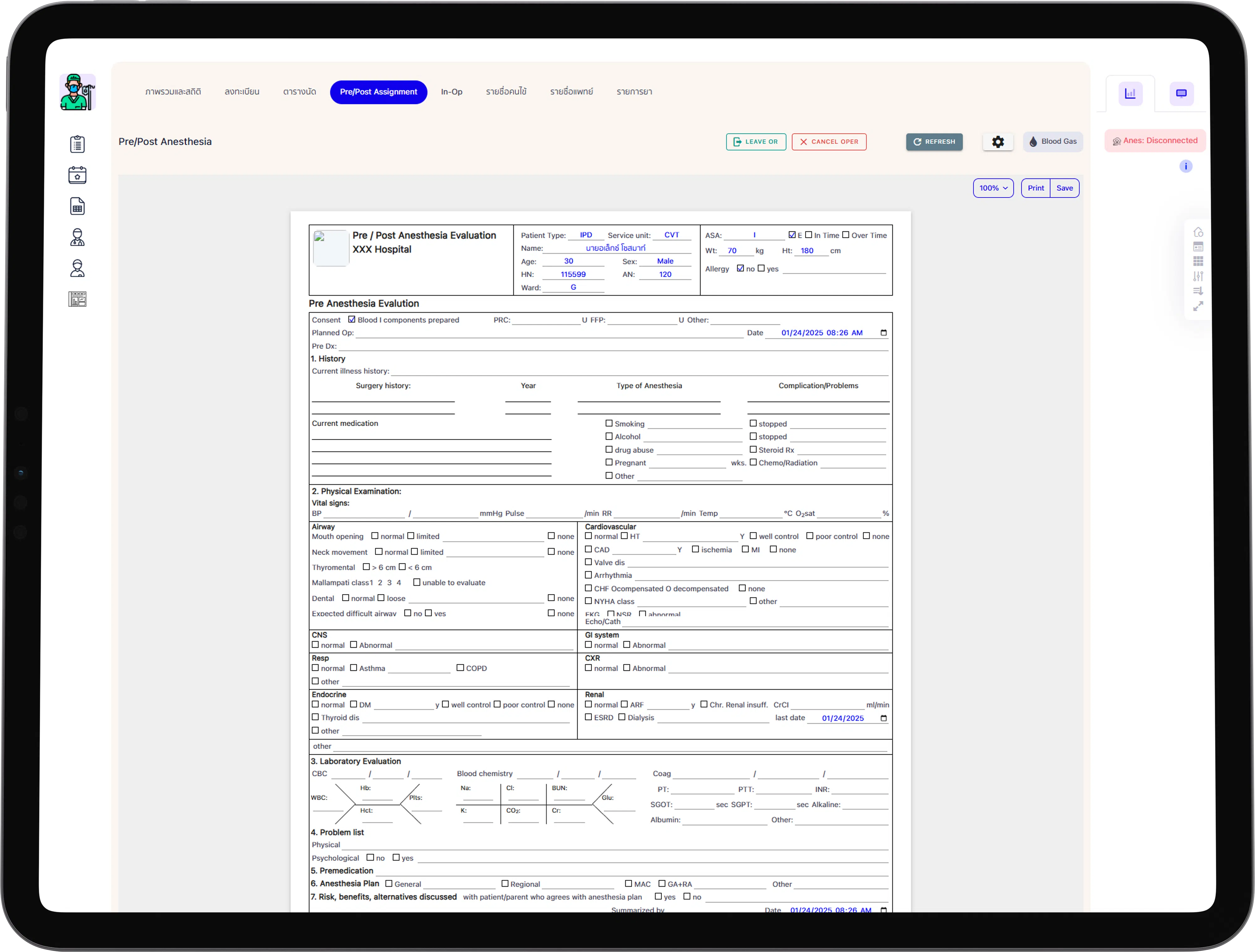Click the clipboard checklist sidebar icon
The width and height of the screenshot is (1255, 952).
[x=77, y=144]
